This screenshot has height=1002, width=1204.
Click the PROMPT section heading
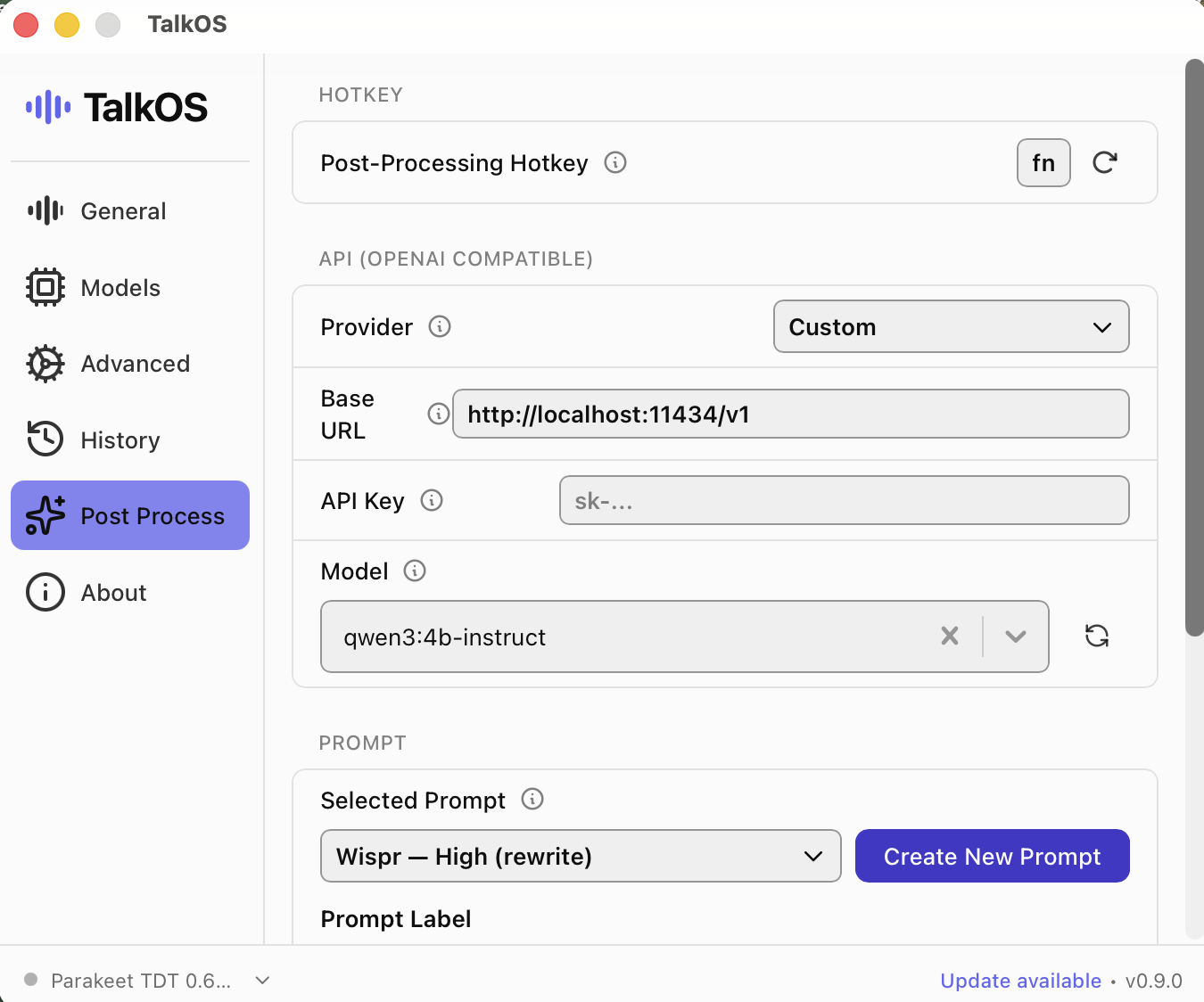[363, 743]
